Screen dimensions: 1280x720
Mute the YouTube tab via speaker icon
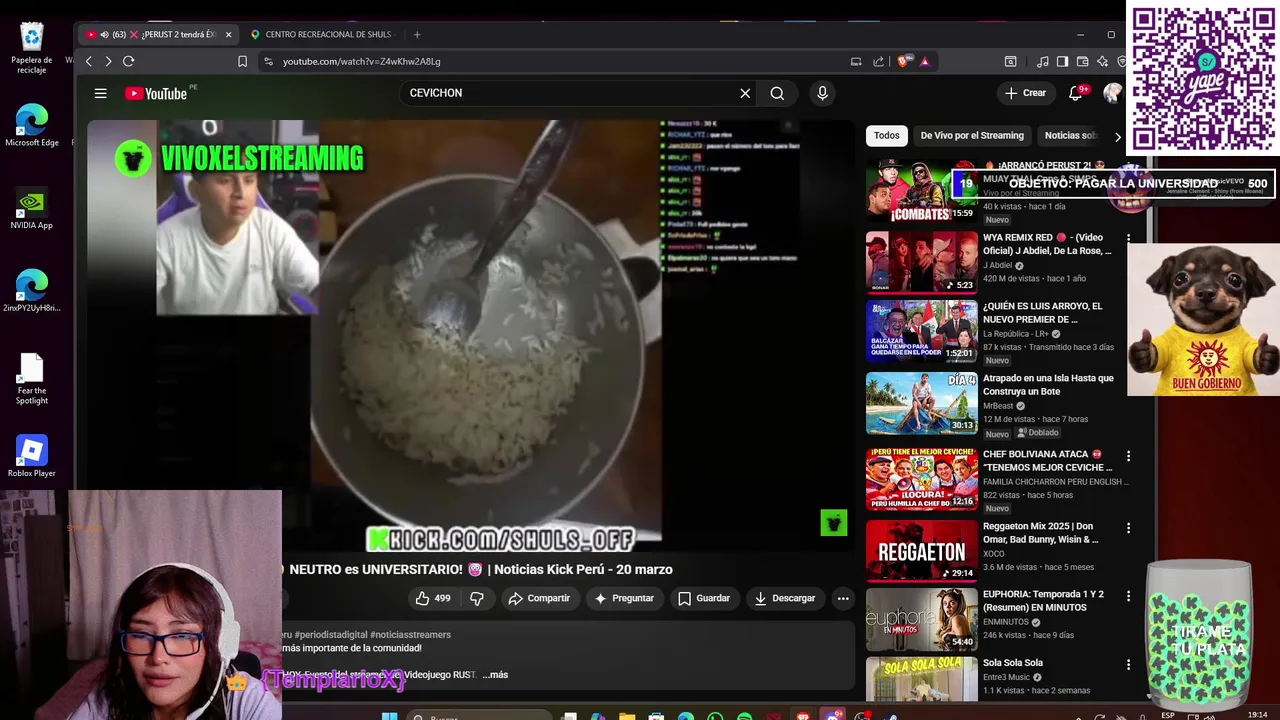coord(105,34)
